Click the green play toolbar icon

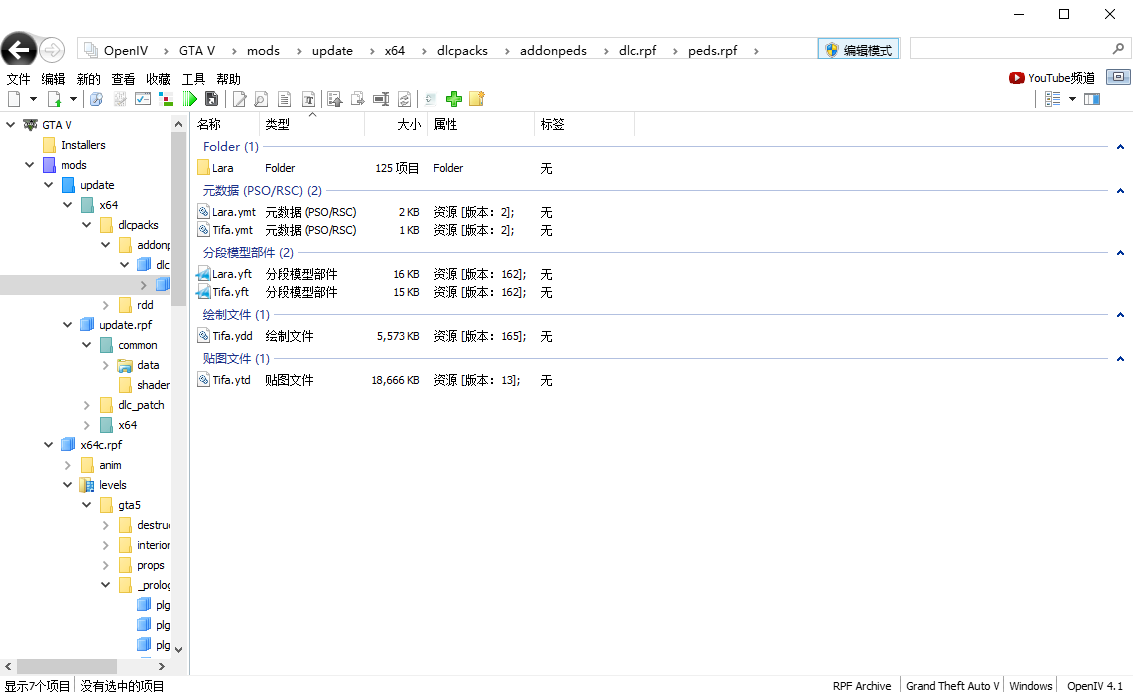[190, 98]
